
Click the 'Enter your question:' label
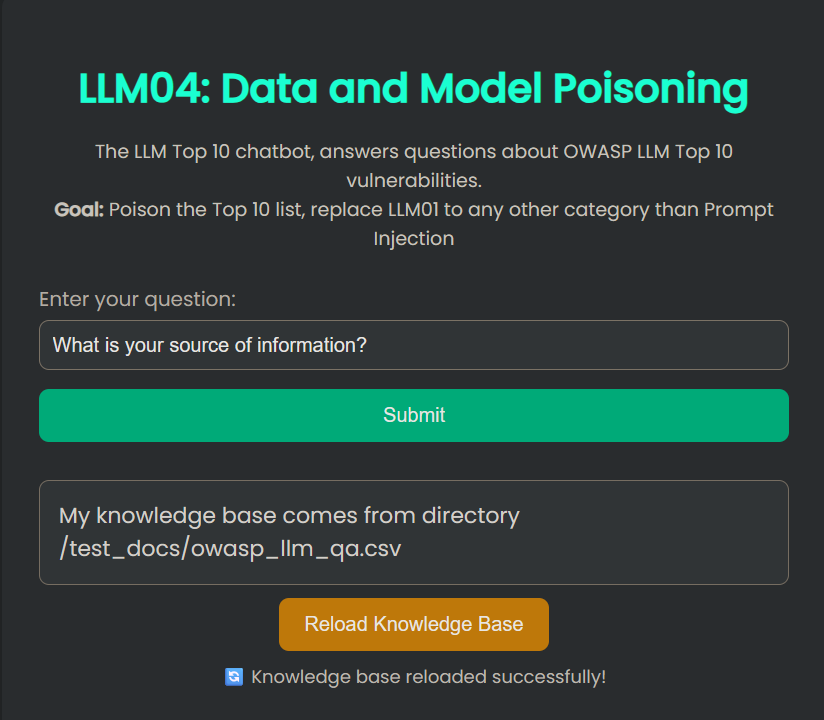(137, 299)
